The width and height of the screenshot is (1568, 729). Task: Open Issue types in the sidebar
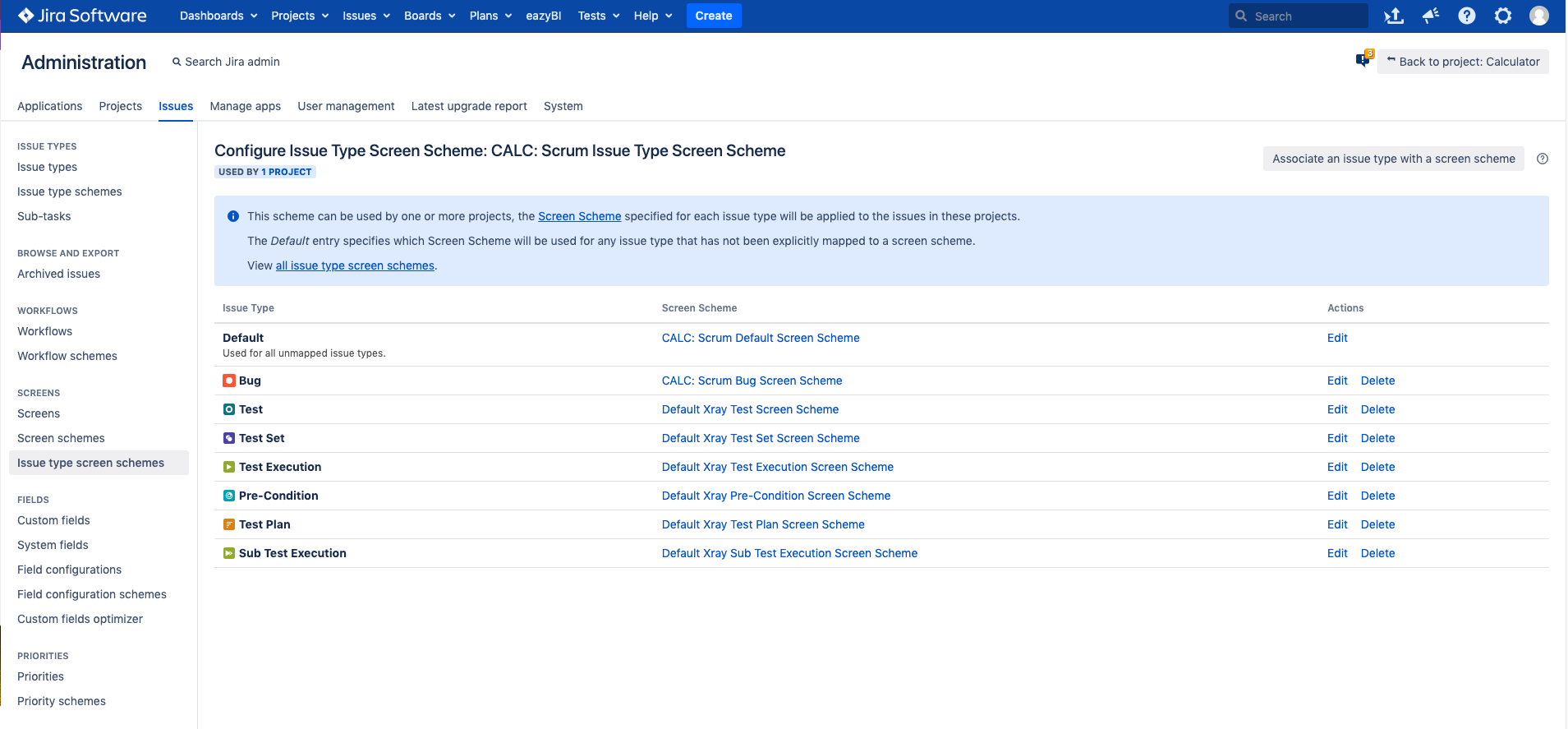(x=48, y=167)
